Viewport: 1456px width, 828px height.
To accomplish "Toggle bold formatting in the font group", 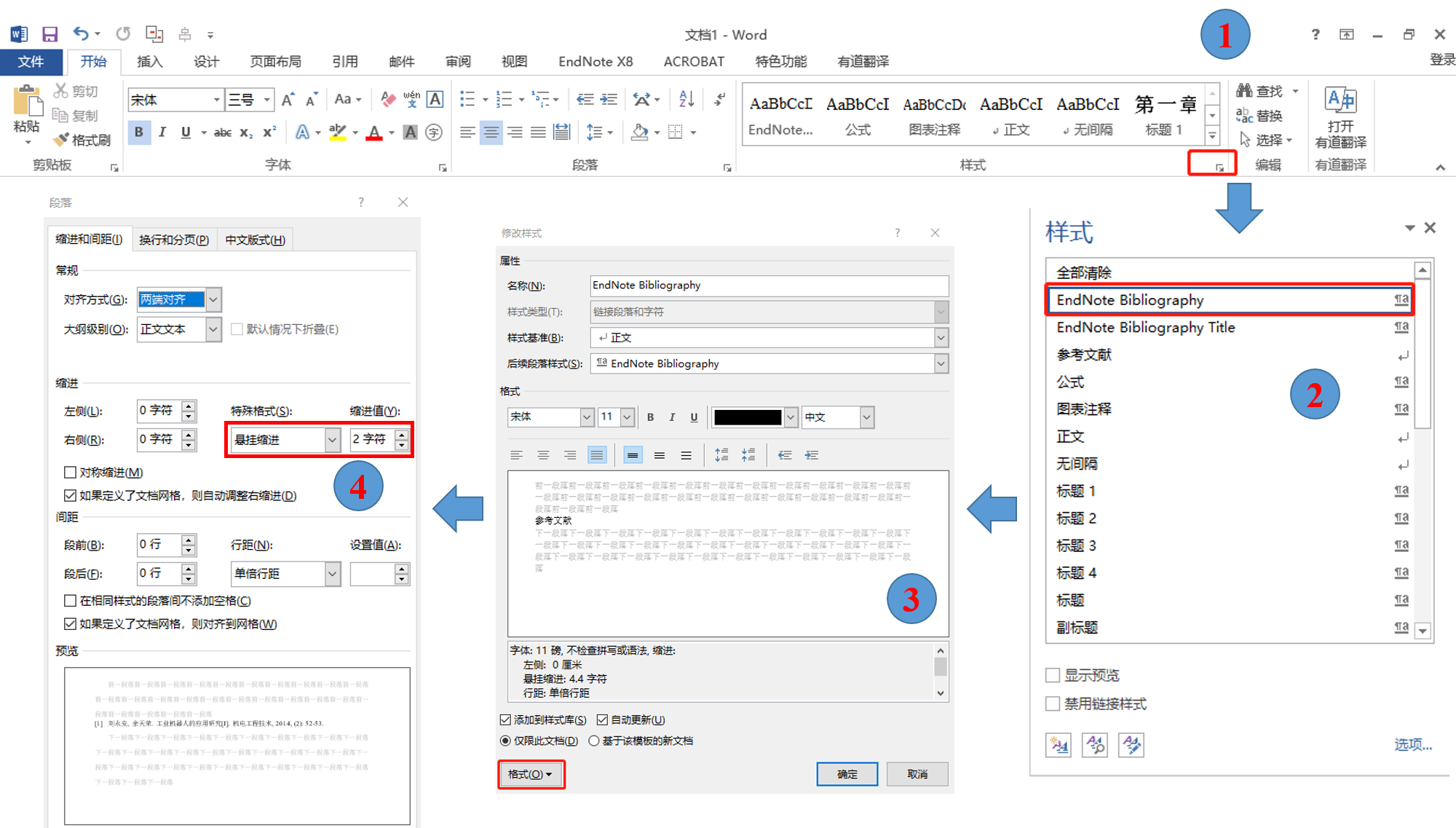I will point(138,132).
